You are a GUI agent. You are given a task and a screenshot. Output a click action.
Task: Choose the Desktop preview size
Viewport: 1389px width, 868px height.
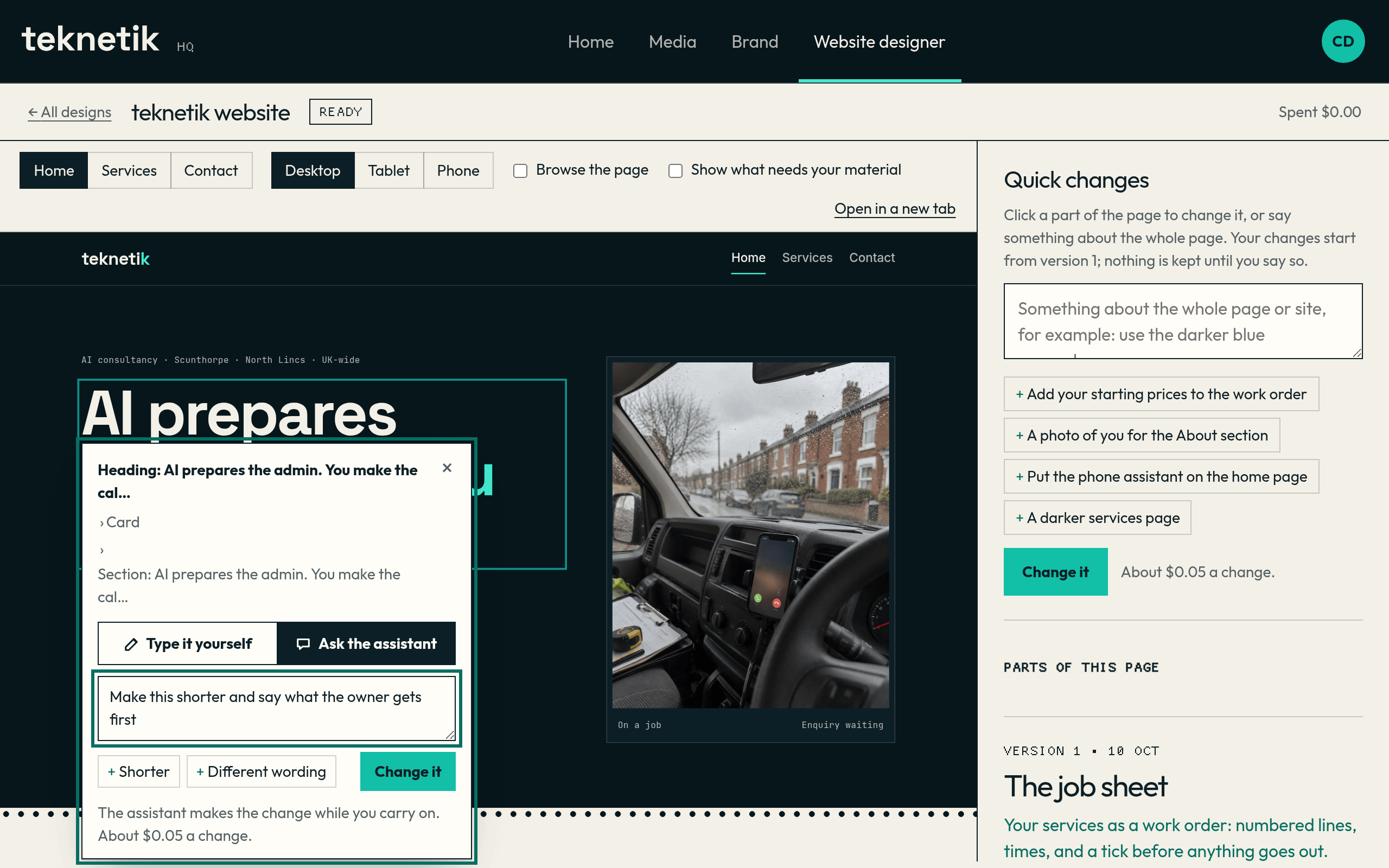[313, 170]
